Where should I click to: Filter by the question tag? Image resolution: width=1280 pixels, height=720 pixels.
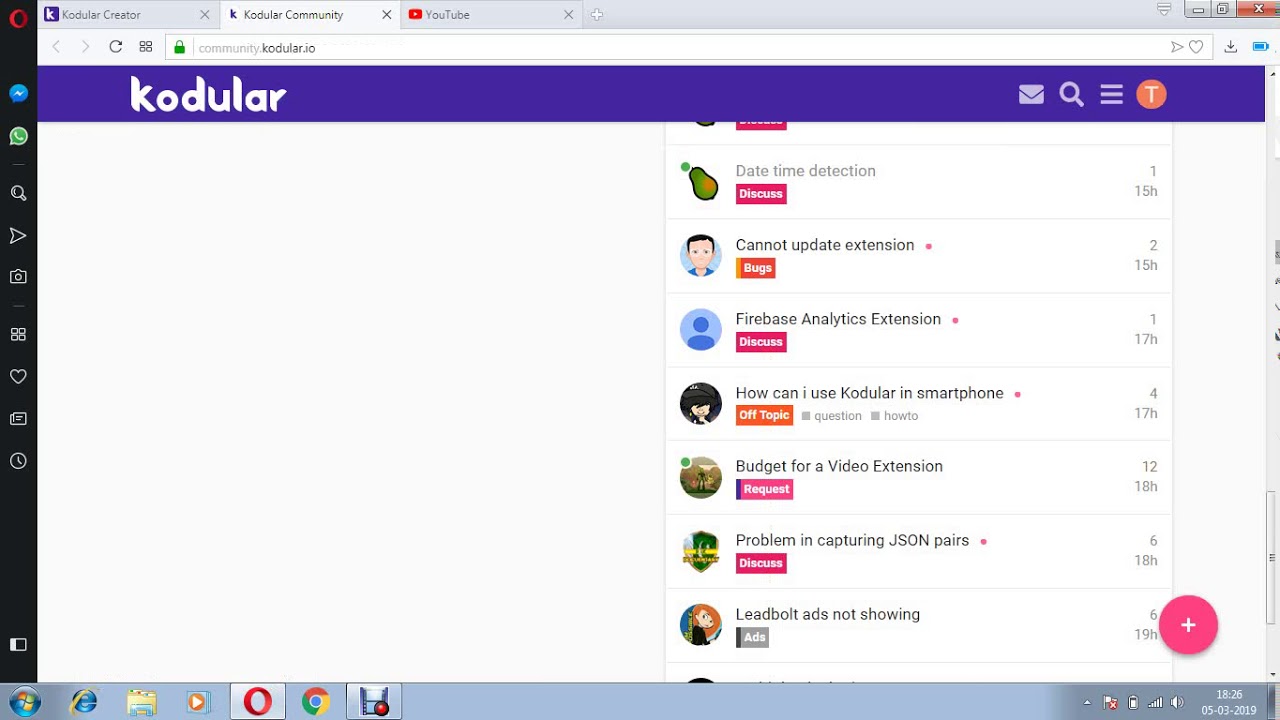[x=831, y=416]
